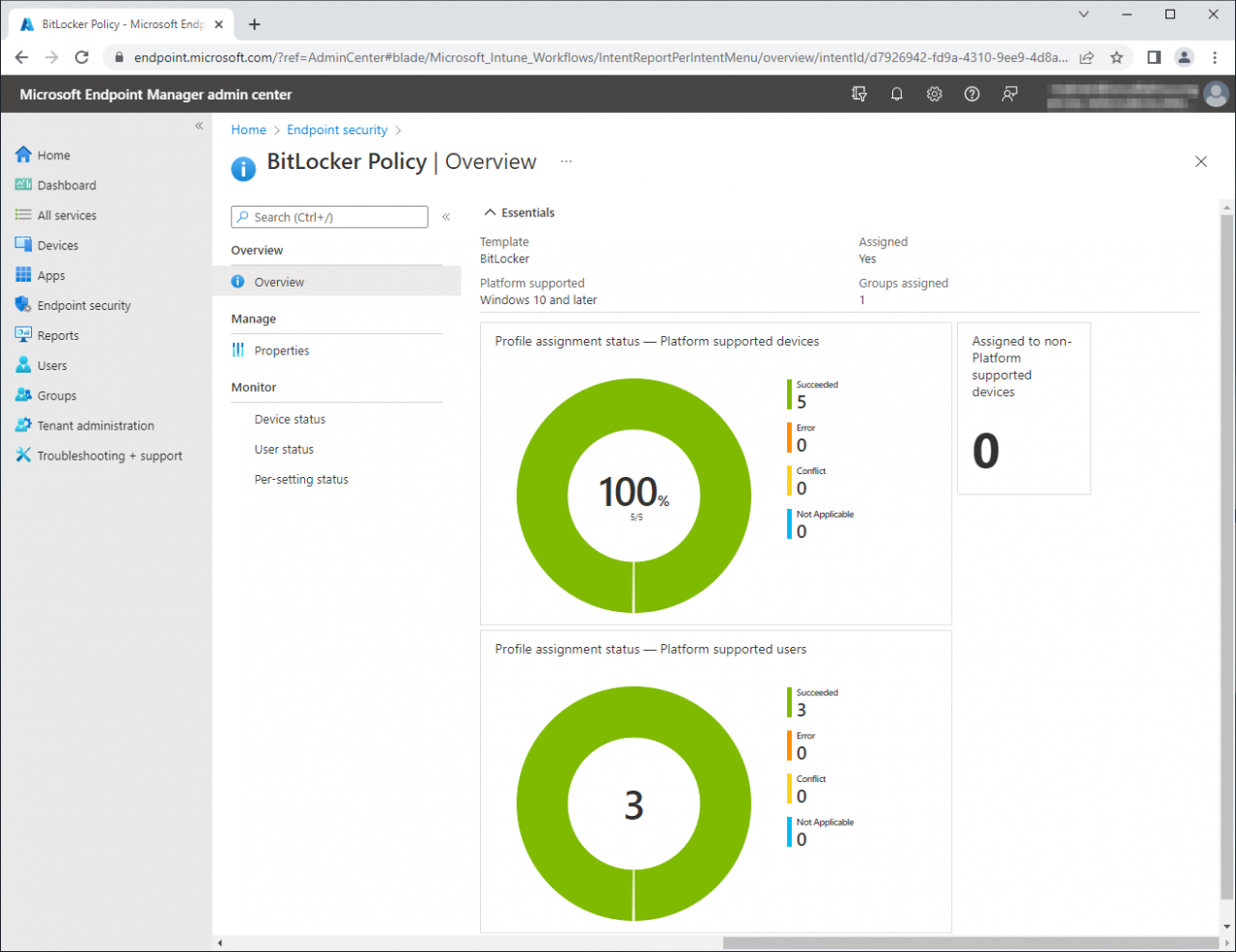Close the BitLocker Policy blade
The image size is (1236, 952).
coord(1200,161)
